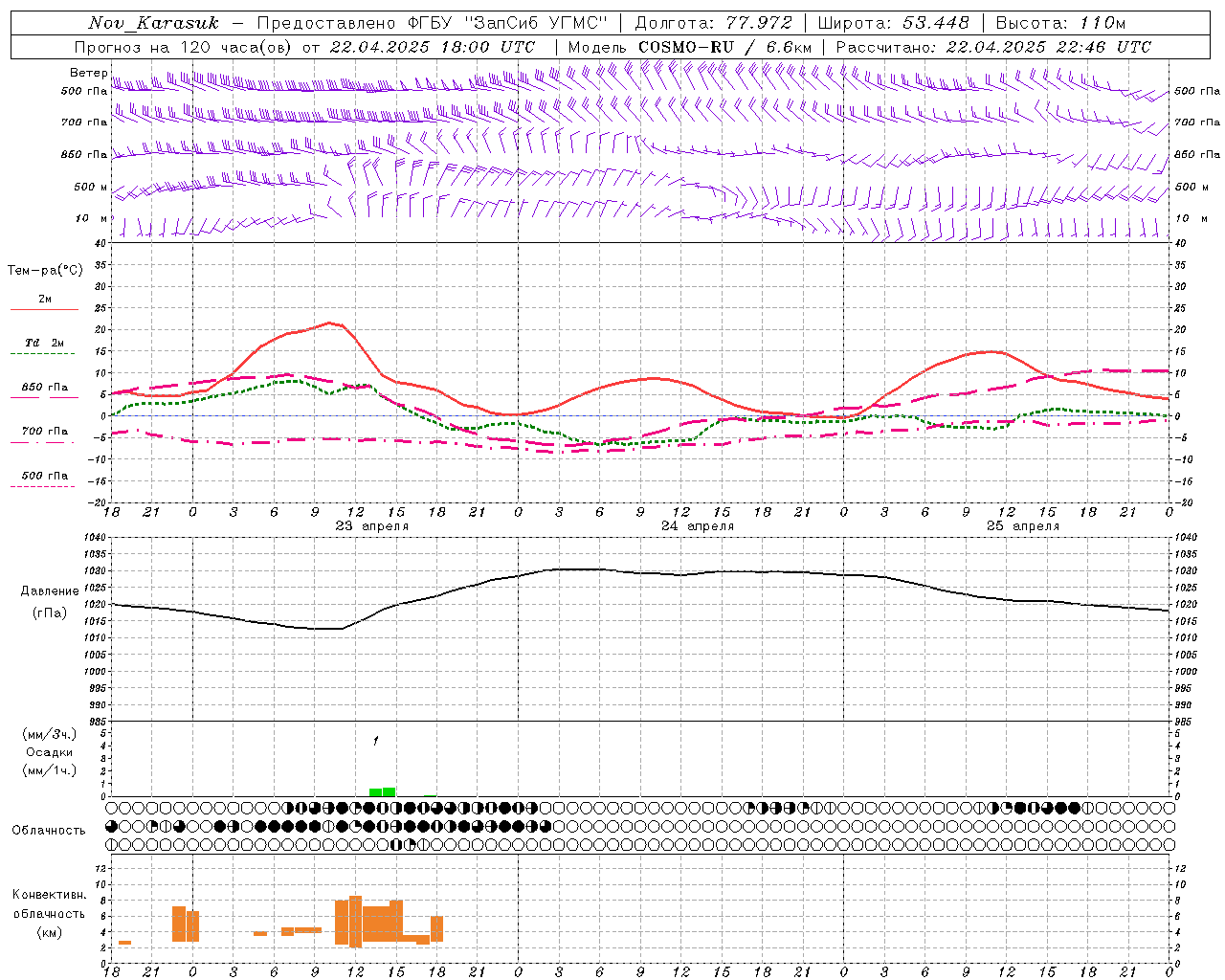Click the Высота: 110м value
The image size is (1225, 980).
tap(1060, 23)
